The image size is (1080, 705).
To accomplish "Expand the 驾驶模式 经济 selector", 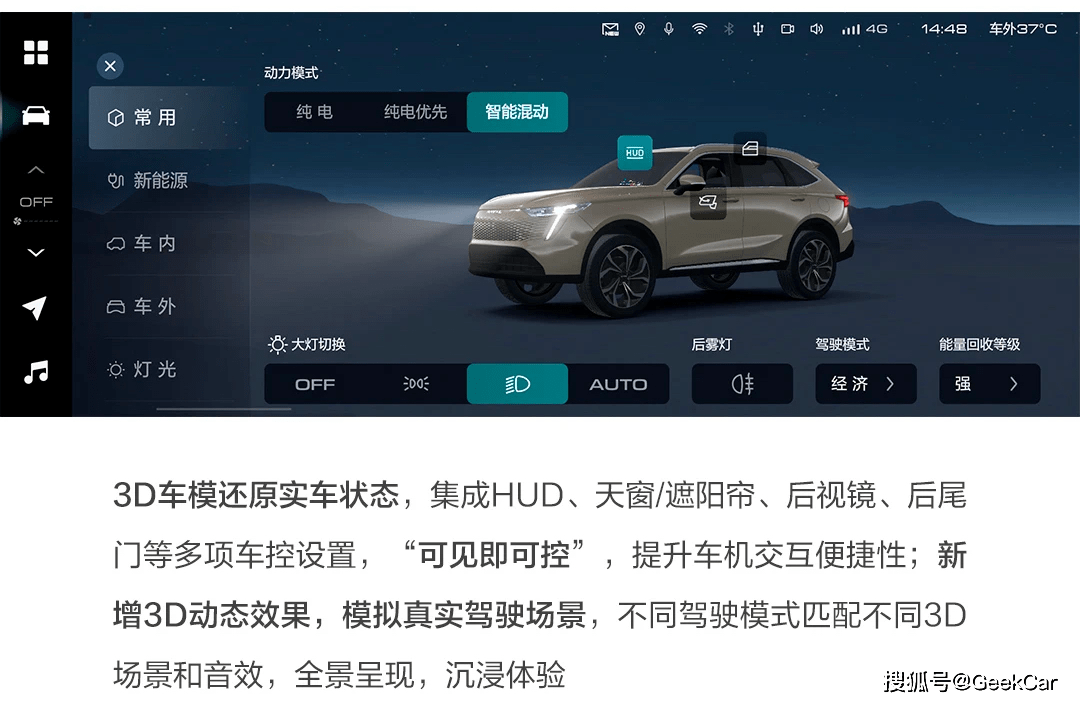I will (866, 383).
